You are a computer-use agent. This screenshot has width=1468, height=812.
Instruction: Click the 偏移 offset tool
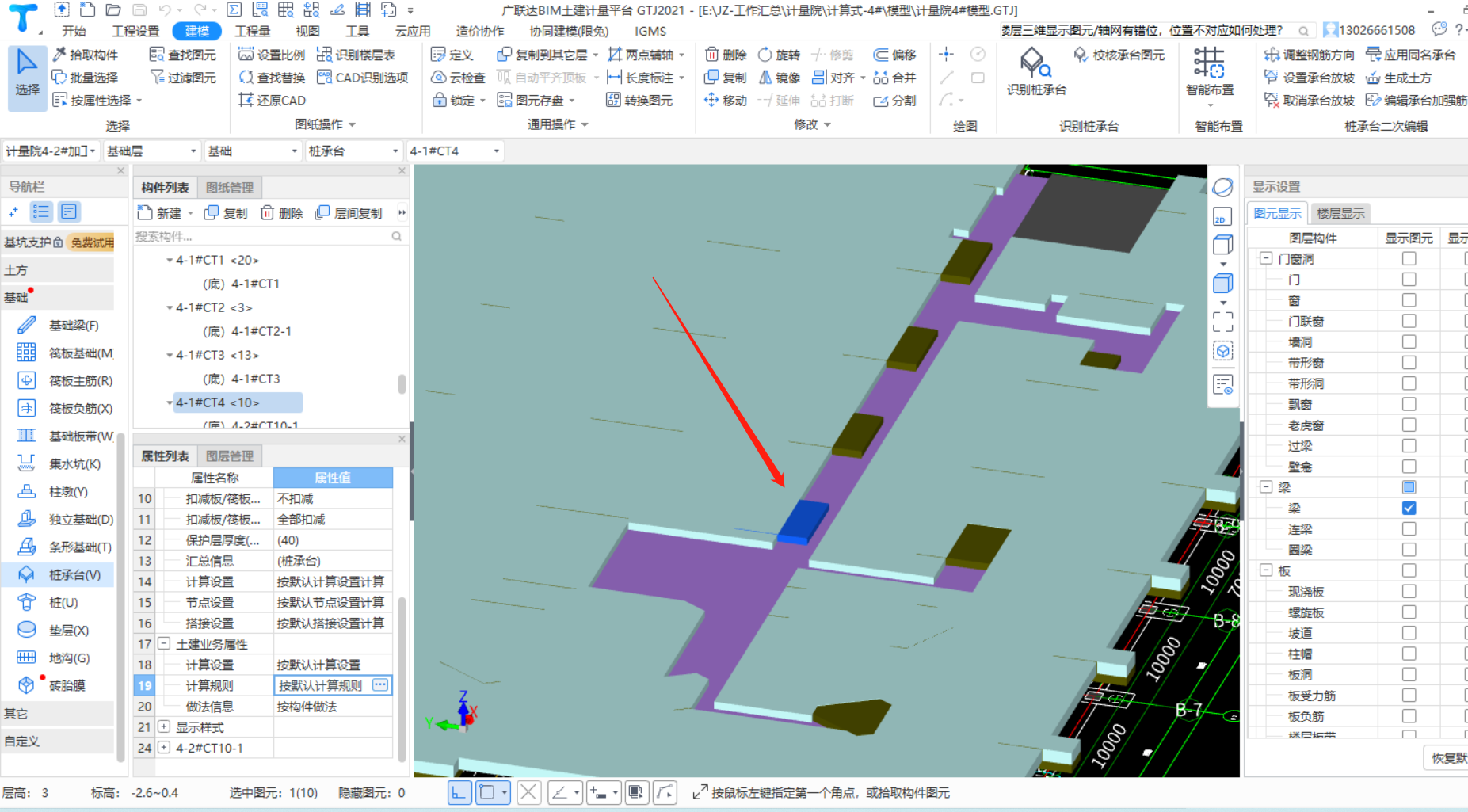[x=894, y=55]
